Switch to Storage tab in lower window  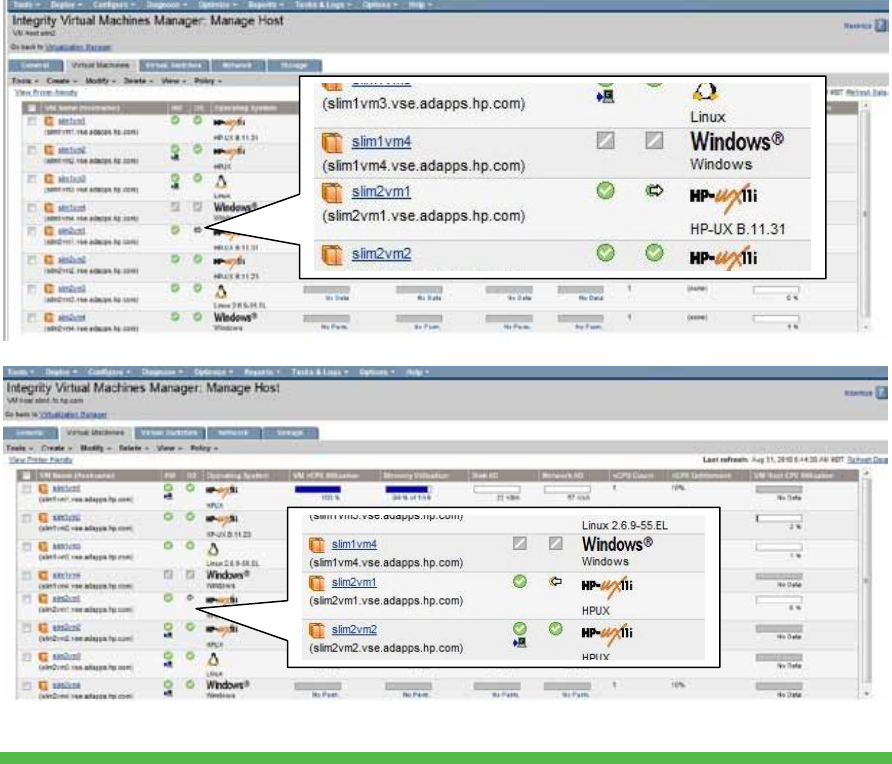pos(290,433)
